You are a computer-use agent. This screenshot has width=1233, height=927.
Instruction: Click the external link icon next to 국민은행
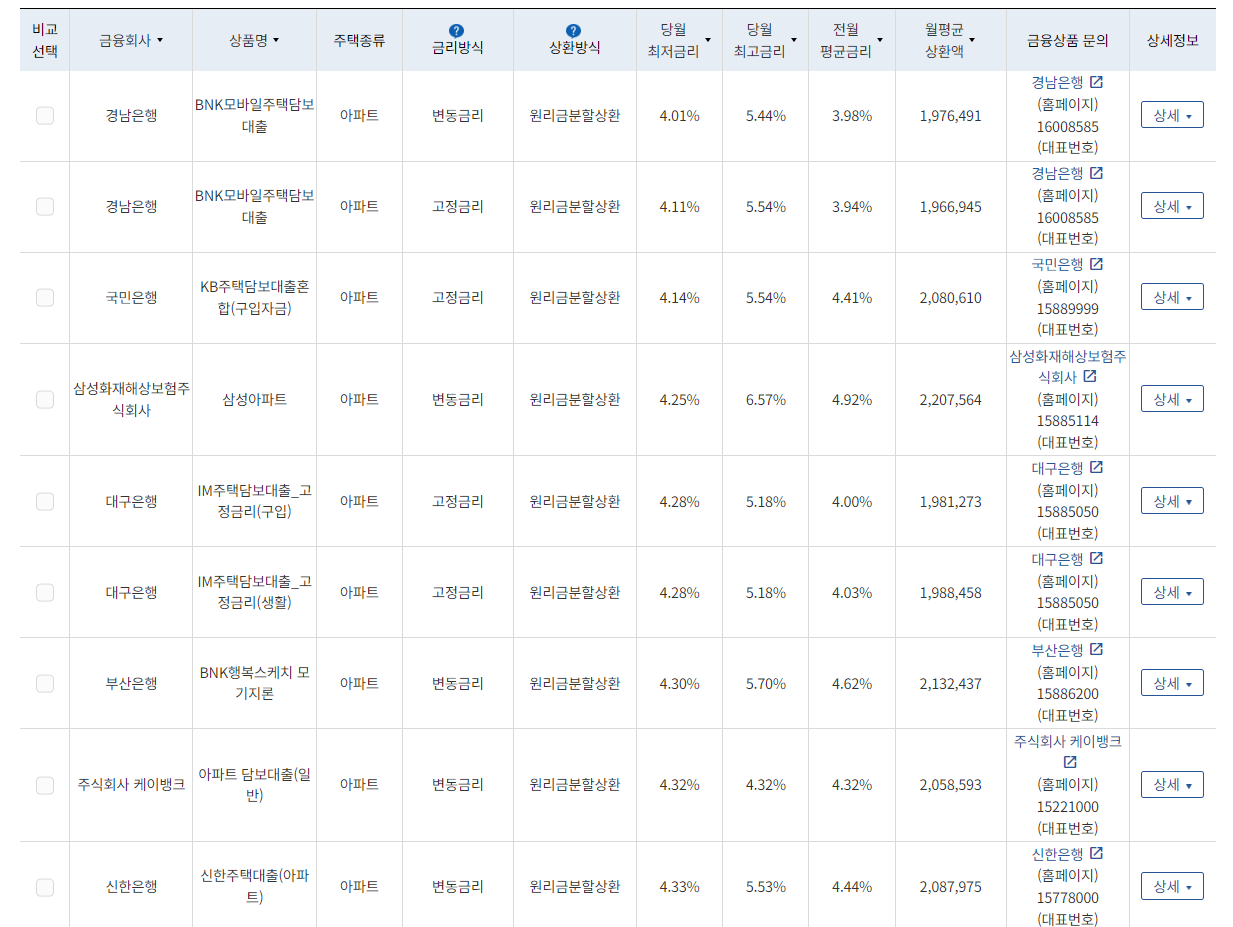coord(1096,264)
